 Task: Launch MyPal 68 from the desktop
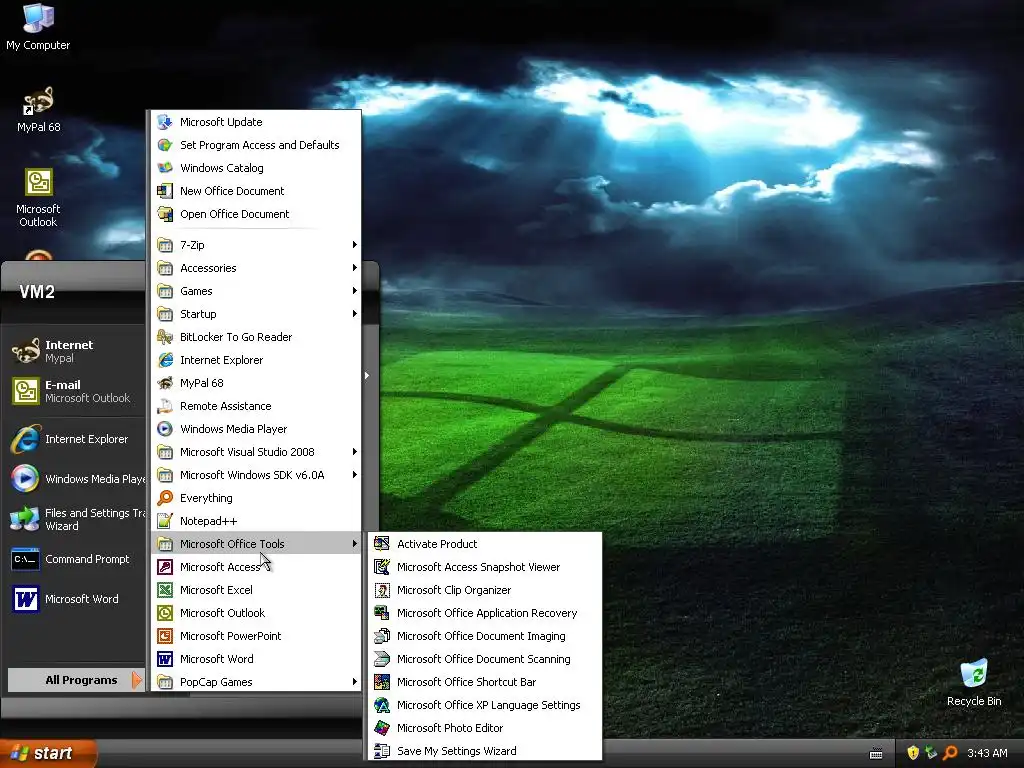click(38, 108)
